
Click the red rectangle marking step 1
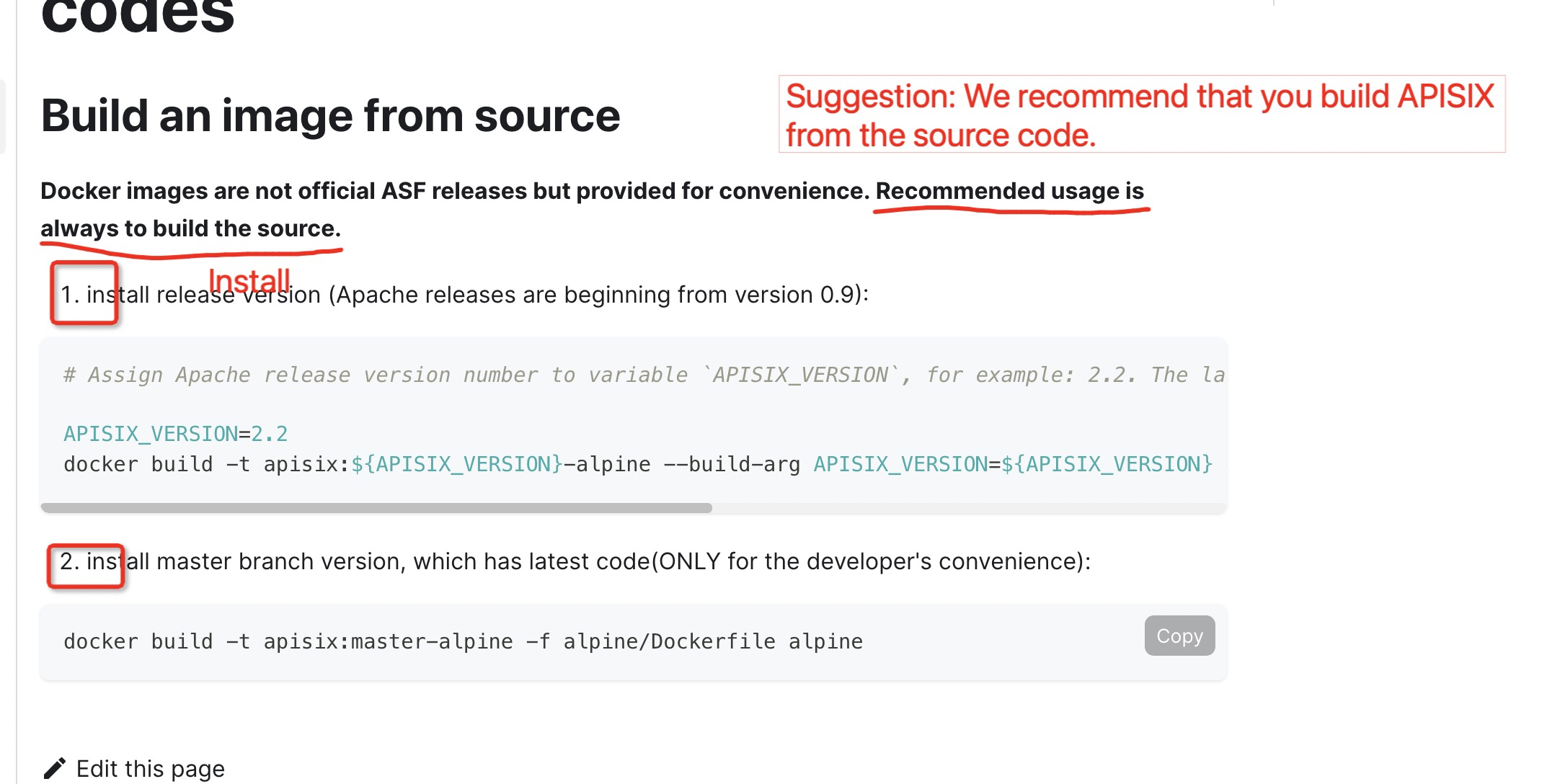(84, 293)
